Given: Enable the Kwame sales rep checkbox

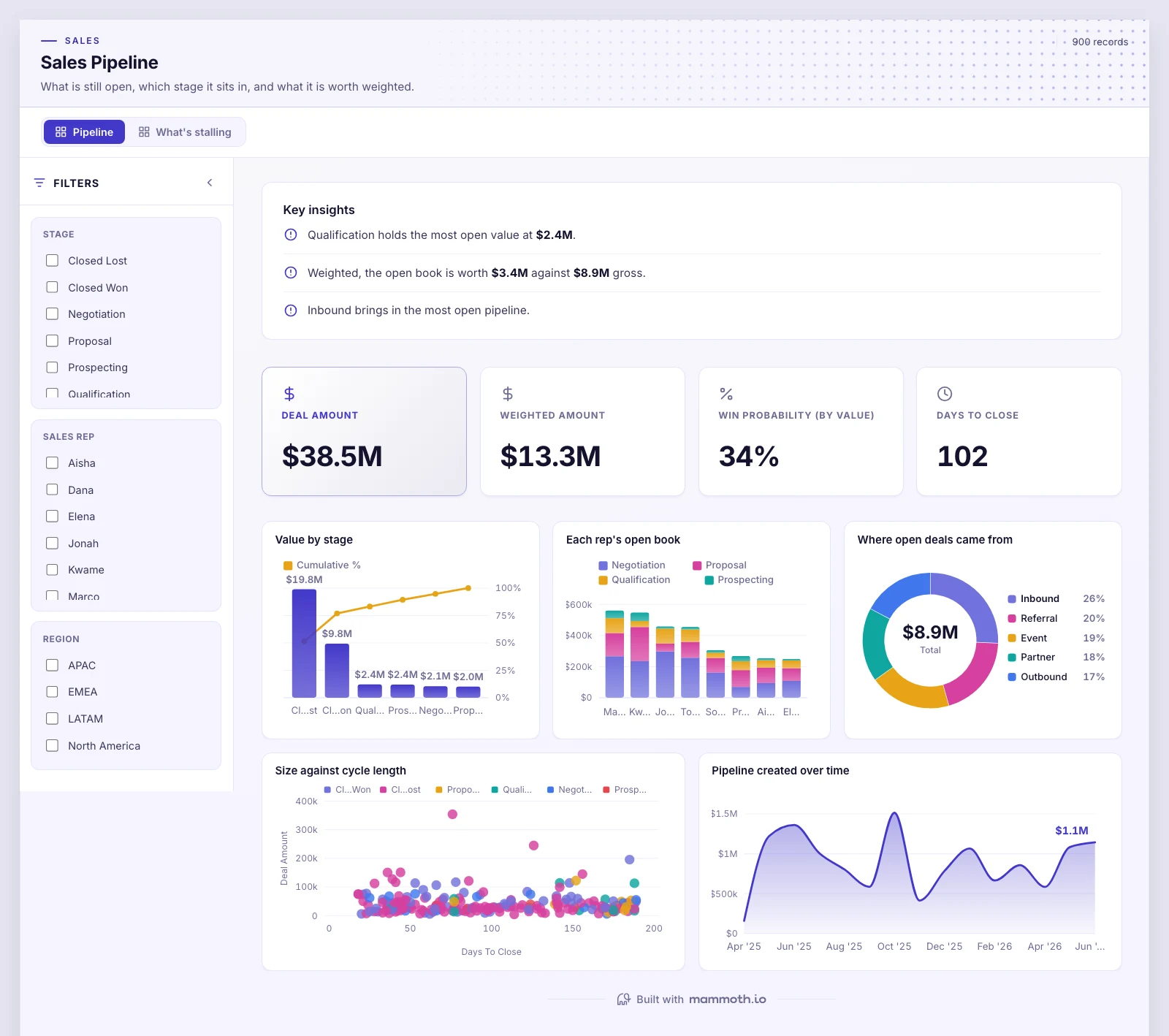Looking at the screenshot, I should (x=53, y=570).
